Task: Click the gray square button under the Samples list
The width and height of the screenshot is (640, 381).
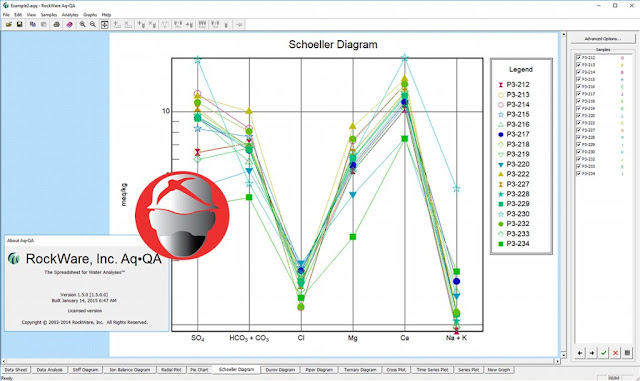Action: click(627, 353)
